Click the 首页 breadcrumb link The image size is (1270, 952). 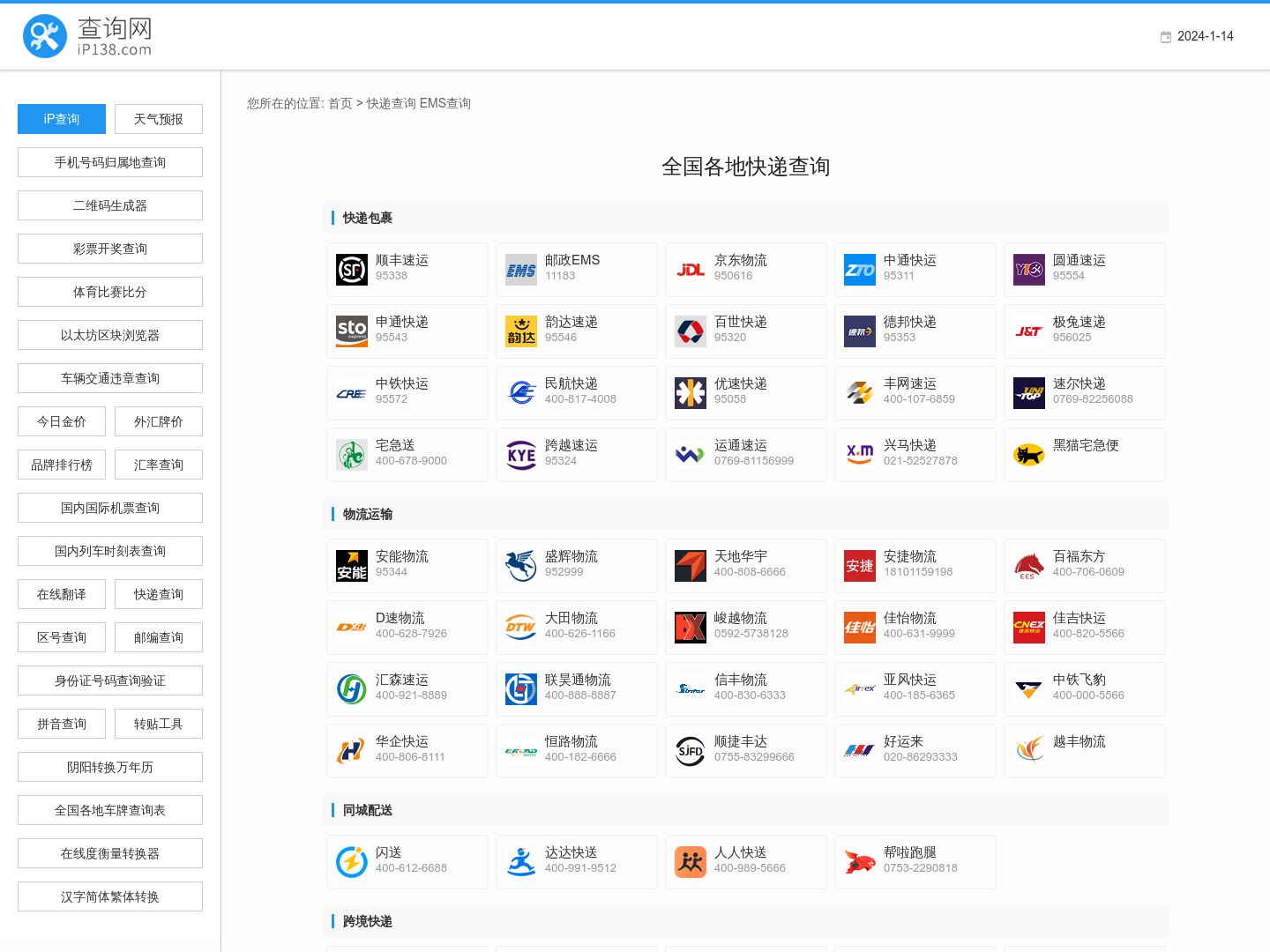340,103
